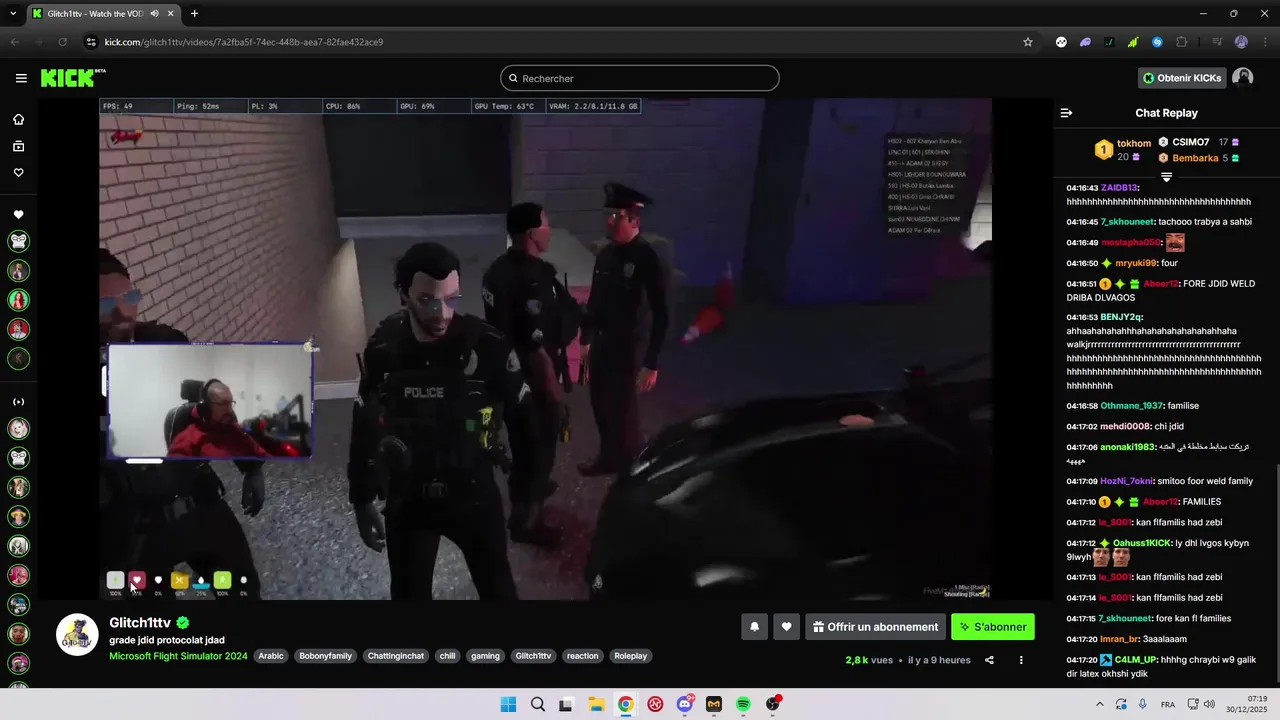Open Chrome extensions puzzle icon
This screenshot has width=1280, height=720.
pyautogui.click(x=1182, y=42)
